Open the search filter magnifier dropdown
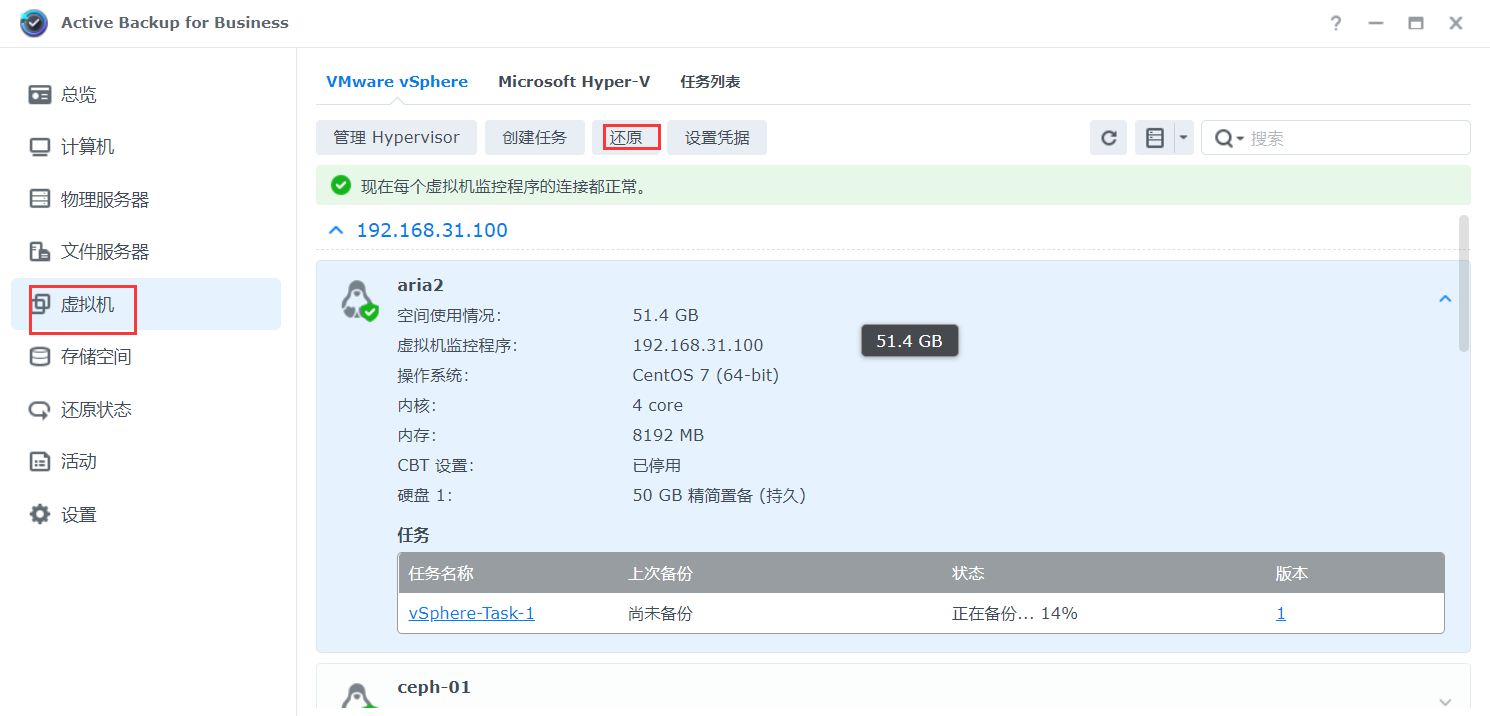The height and width of the screenshot is (716, 1490). point(1229,139)
